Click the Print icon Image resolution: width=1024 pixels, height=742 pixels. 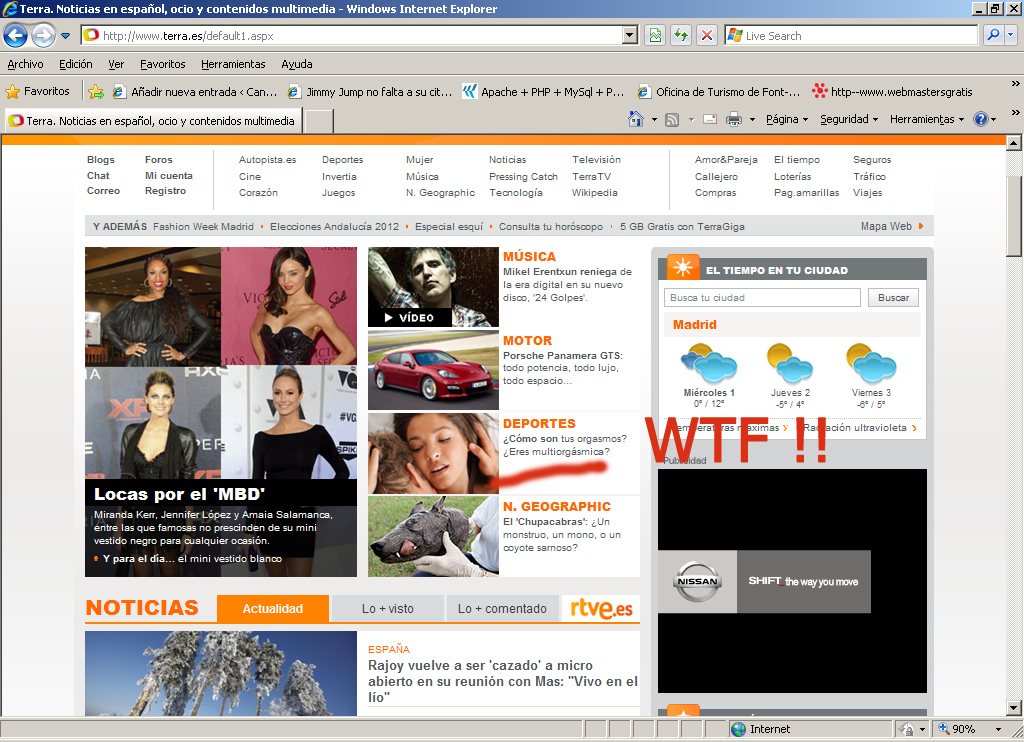734,120
